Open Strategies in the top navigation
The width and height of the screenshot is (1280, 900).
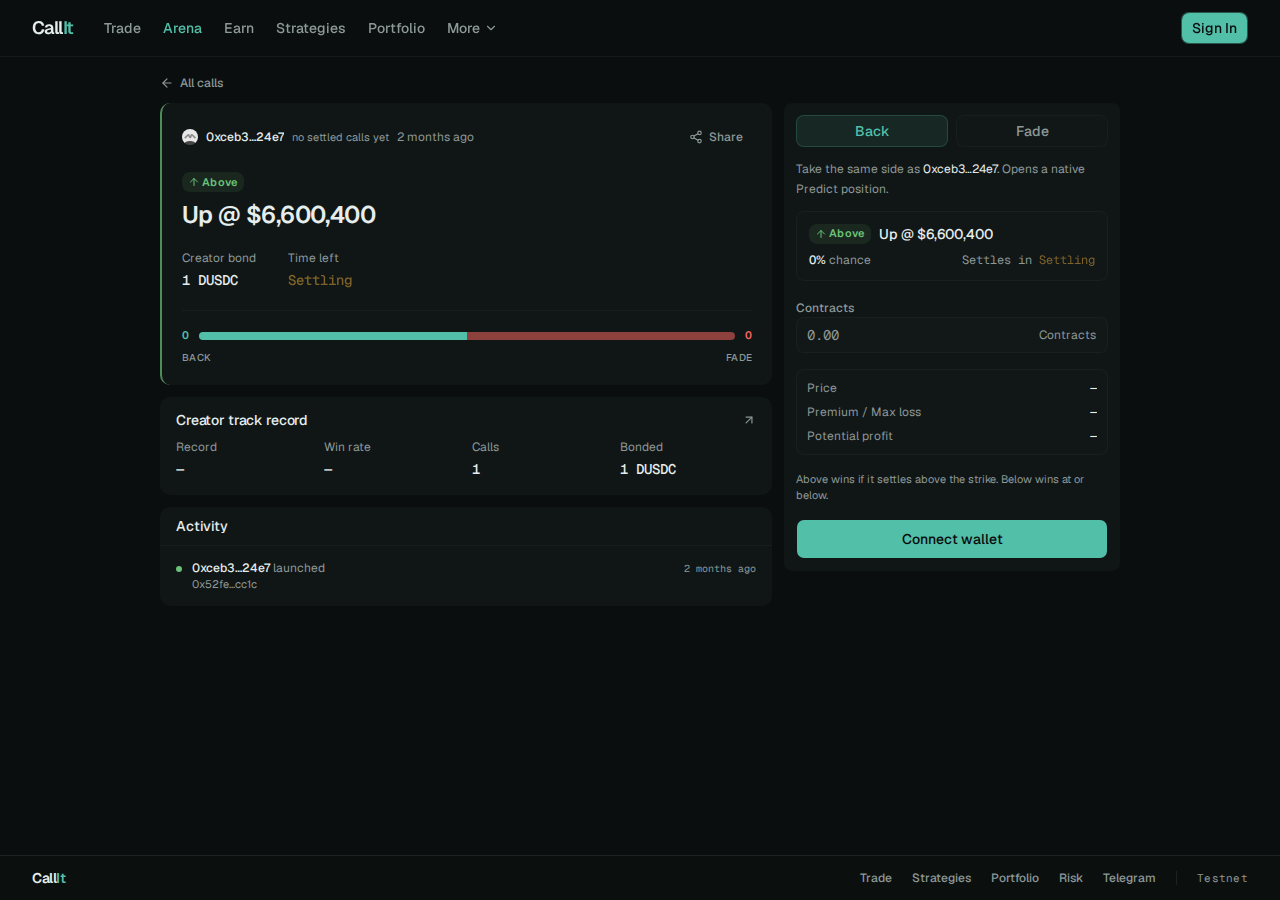311,28
